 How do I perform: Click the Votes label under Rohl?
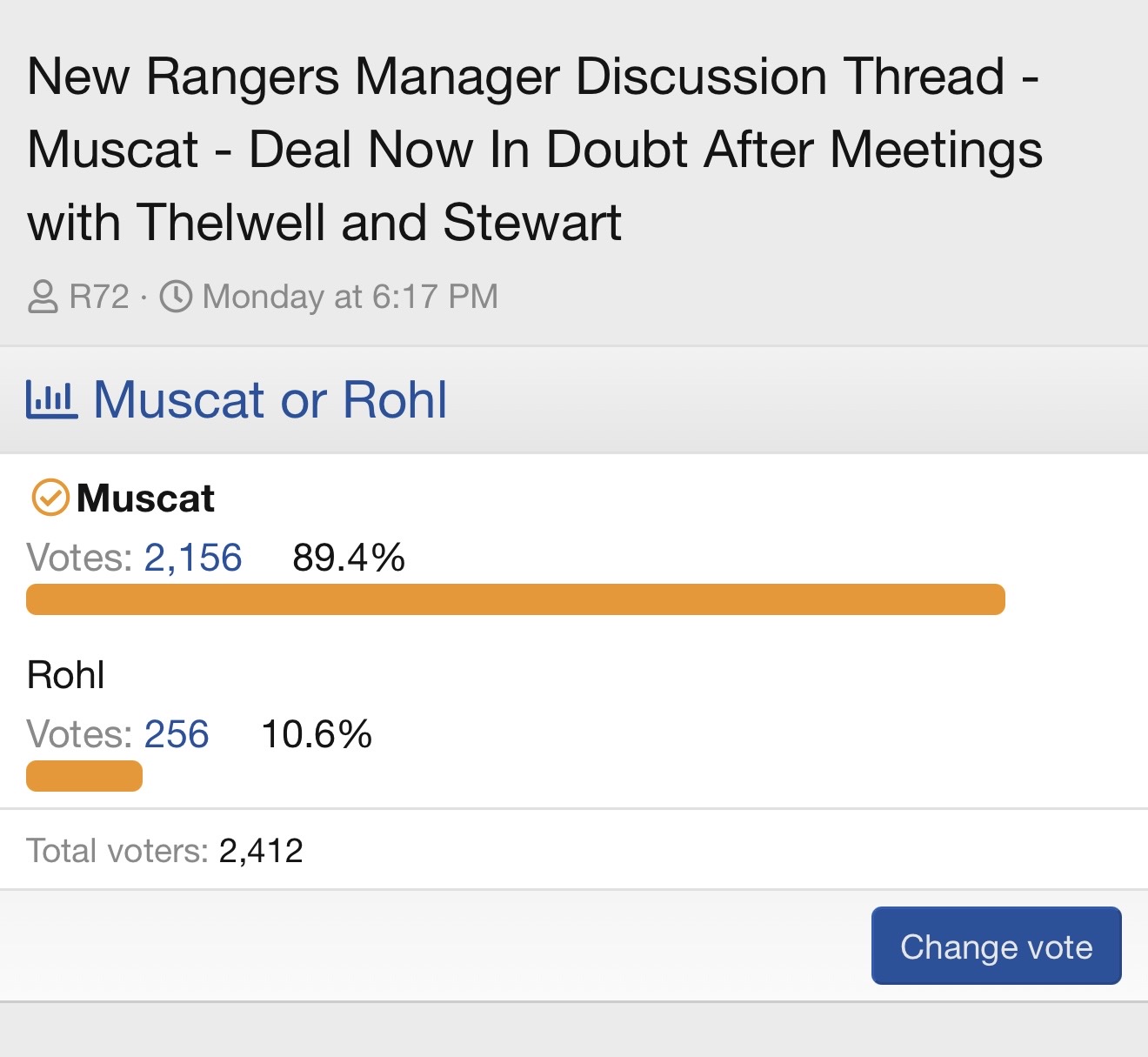[x=80, y=734]
